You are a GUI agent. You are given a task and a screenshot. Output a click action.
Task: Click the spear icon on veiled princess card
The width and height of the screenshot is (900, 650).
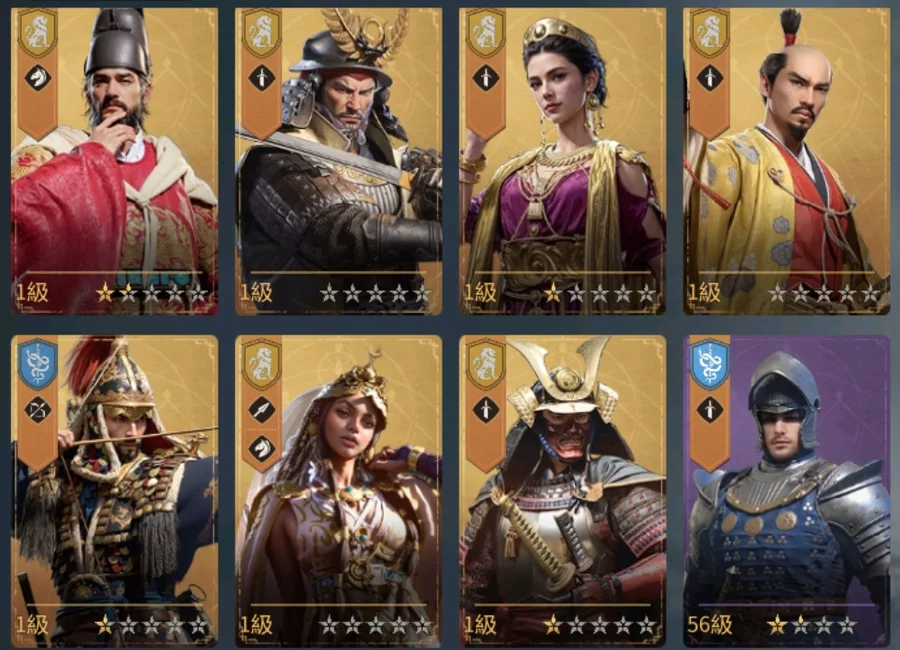(262, 409)
